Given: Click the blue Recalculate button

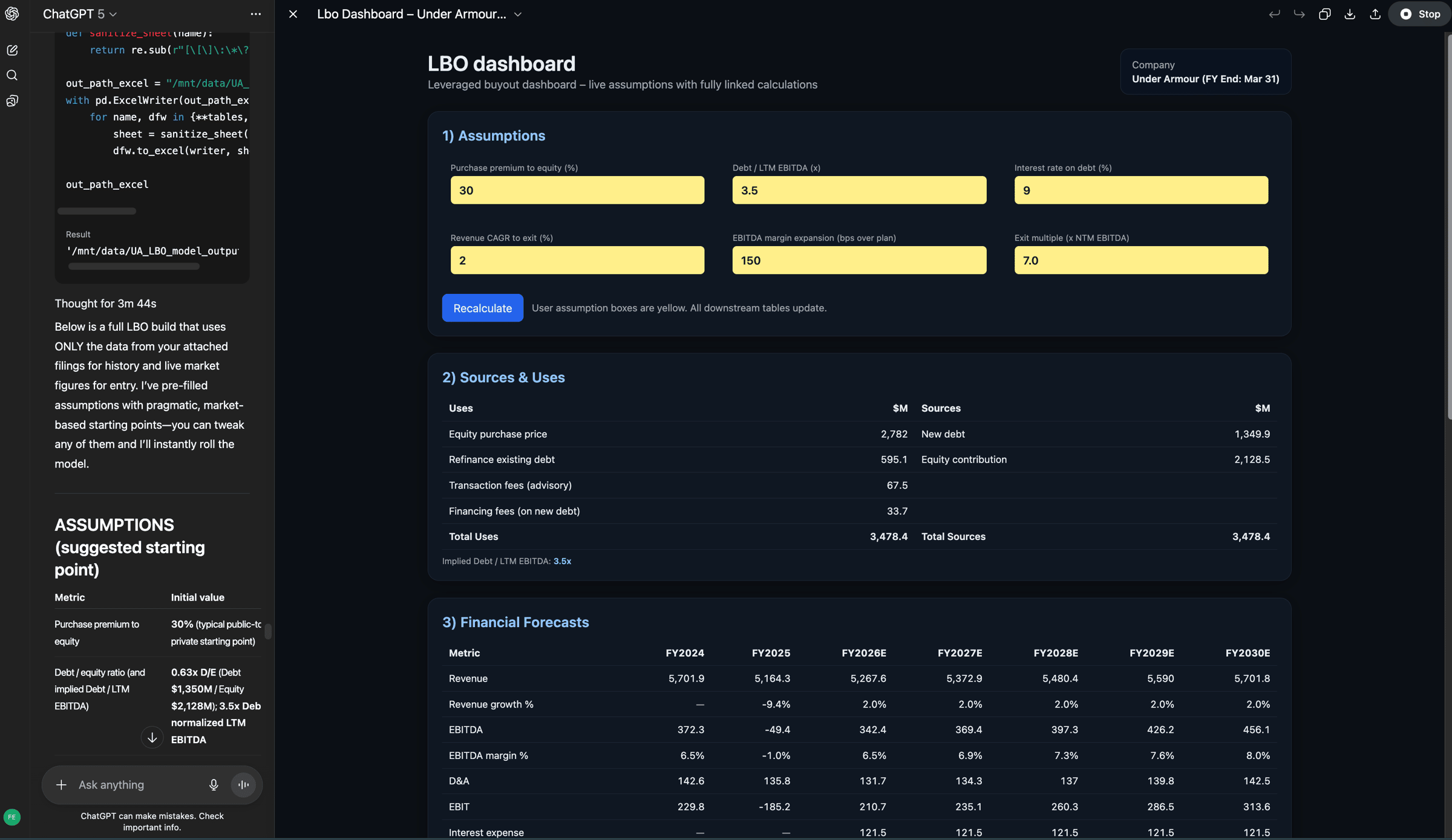Looking at the screenshot, I should [482, 308].
